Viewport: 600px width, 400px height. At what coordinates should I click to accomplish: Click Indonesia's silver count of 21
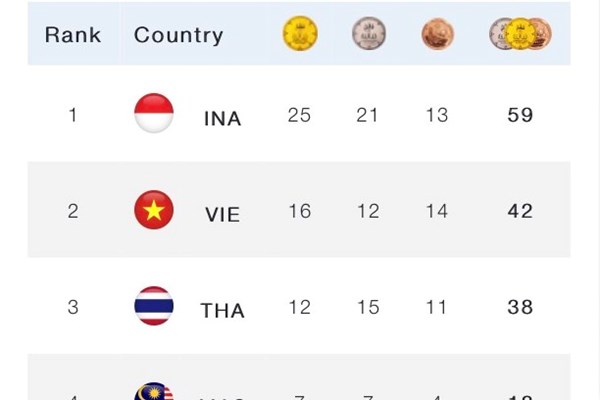pyautogui.click(x=368, y=115)
